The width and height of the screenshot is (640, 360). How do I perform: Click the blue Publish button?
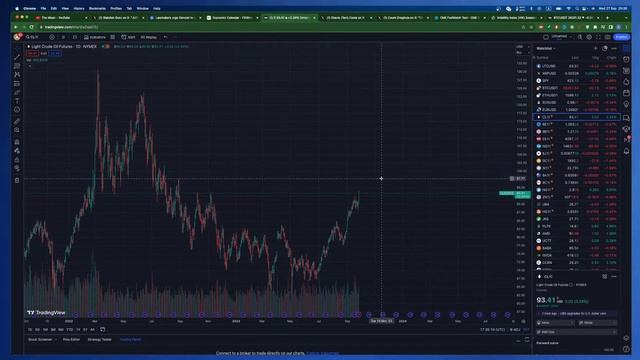622,37
